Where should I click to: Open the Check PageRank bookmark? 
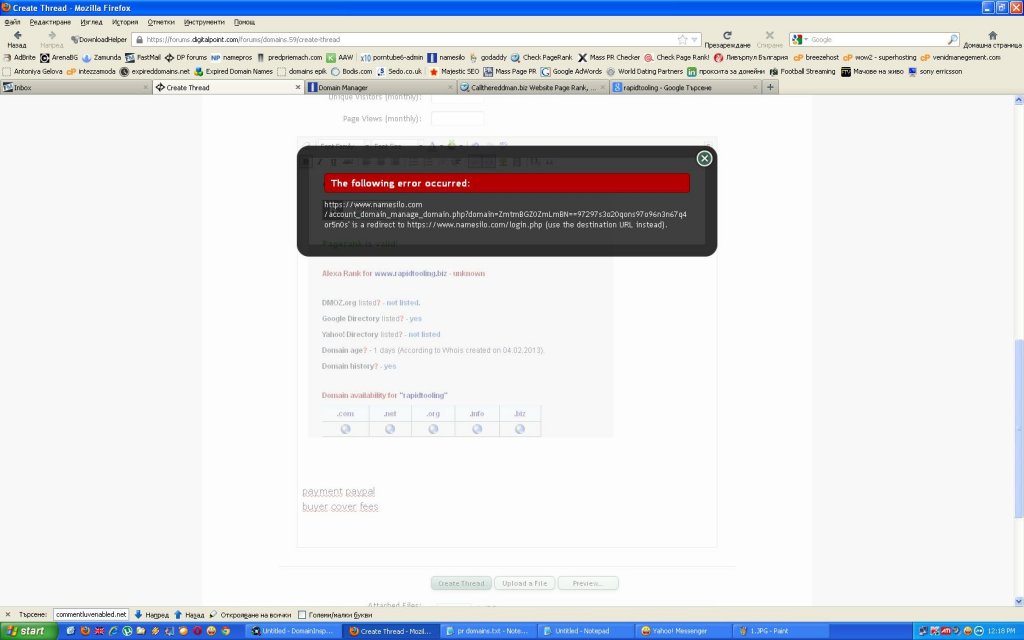tap(541, 57)
